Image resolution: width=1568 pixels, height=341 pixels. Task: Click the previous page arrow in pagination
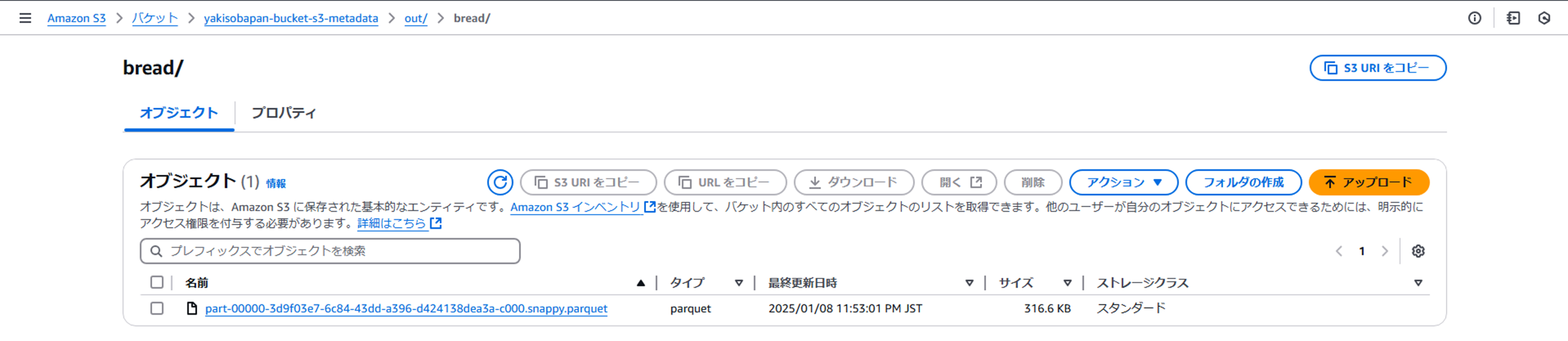coord(1338,251)
